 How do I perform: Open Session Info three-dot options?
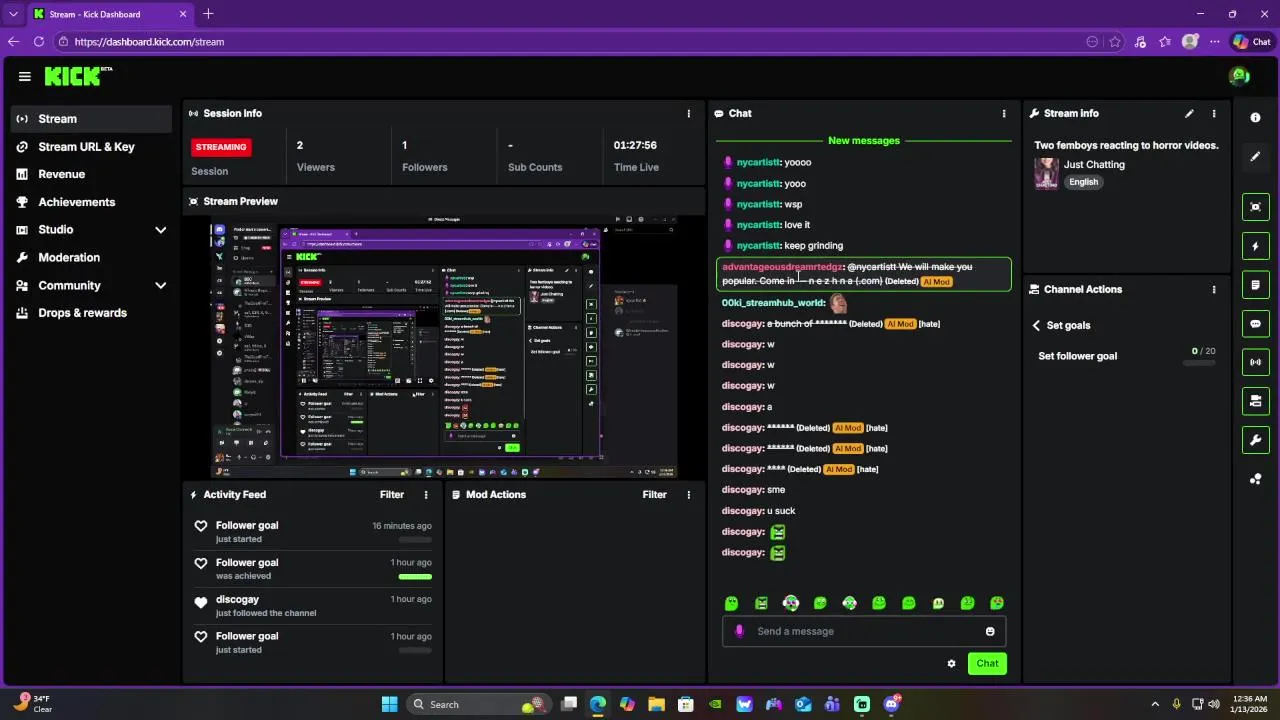pyautogui.click(x=688, y=114)
